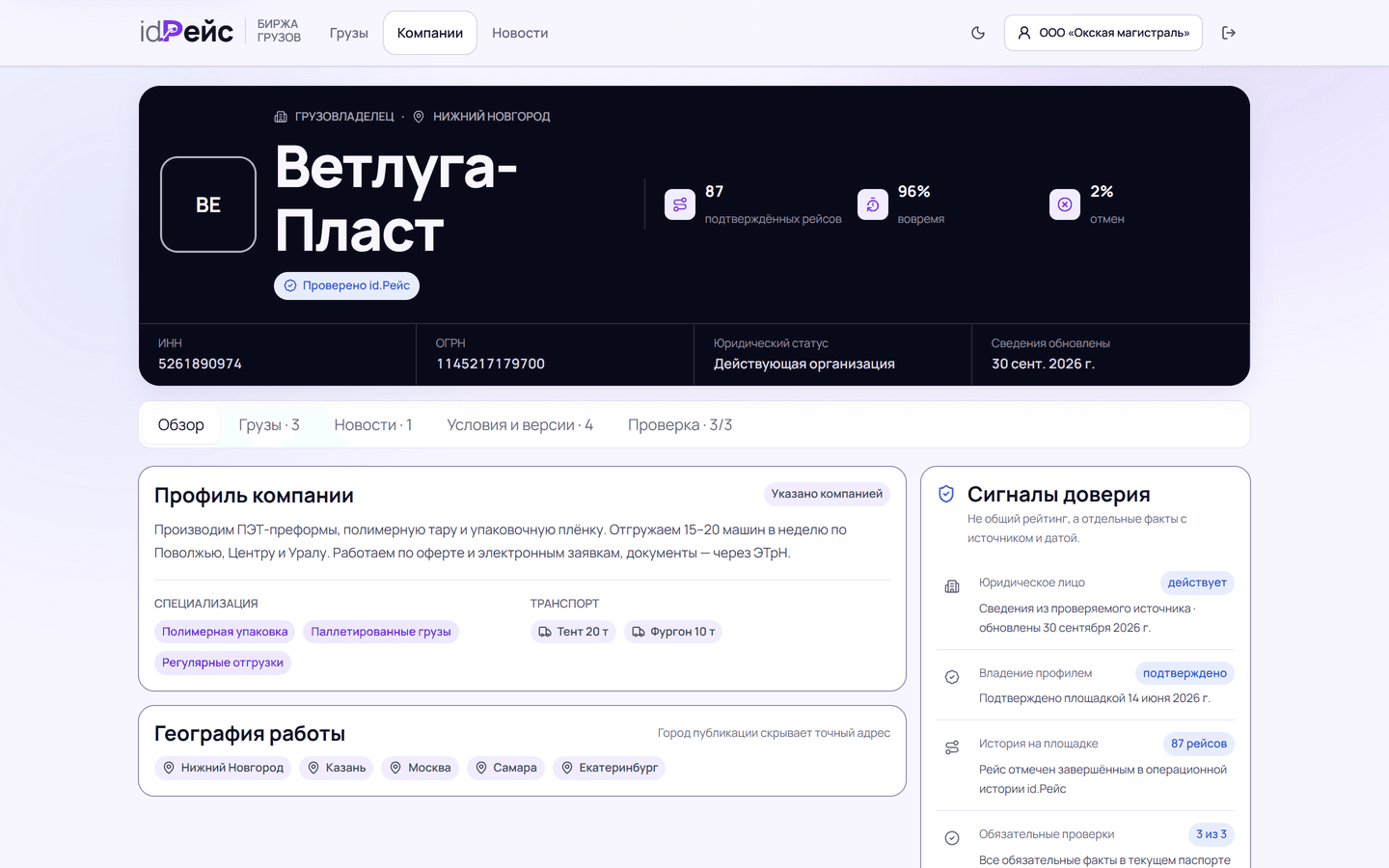
Task: Click the on-time clock icon near 96%
Action: coord(873,204)
